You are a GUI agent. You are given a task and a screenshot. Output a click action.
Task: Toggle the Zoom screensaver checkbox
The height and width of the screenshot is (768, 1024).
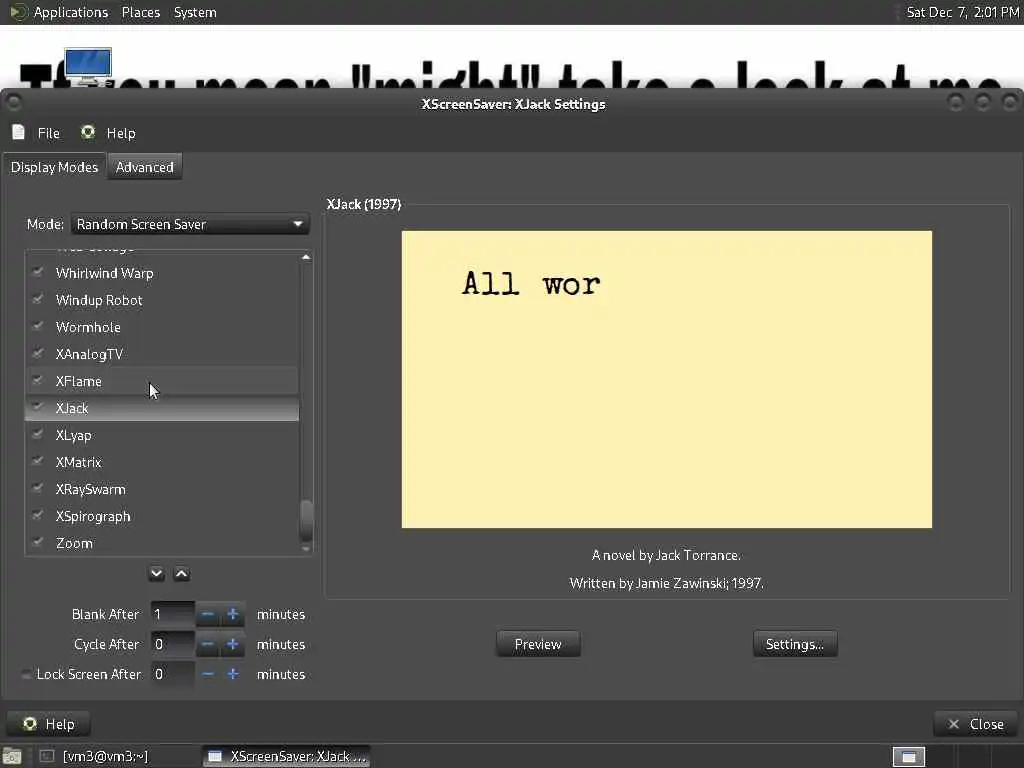[38, 543]
